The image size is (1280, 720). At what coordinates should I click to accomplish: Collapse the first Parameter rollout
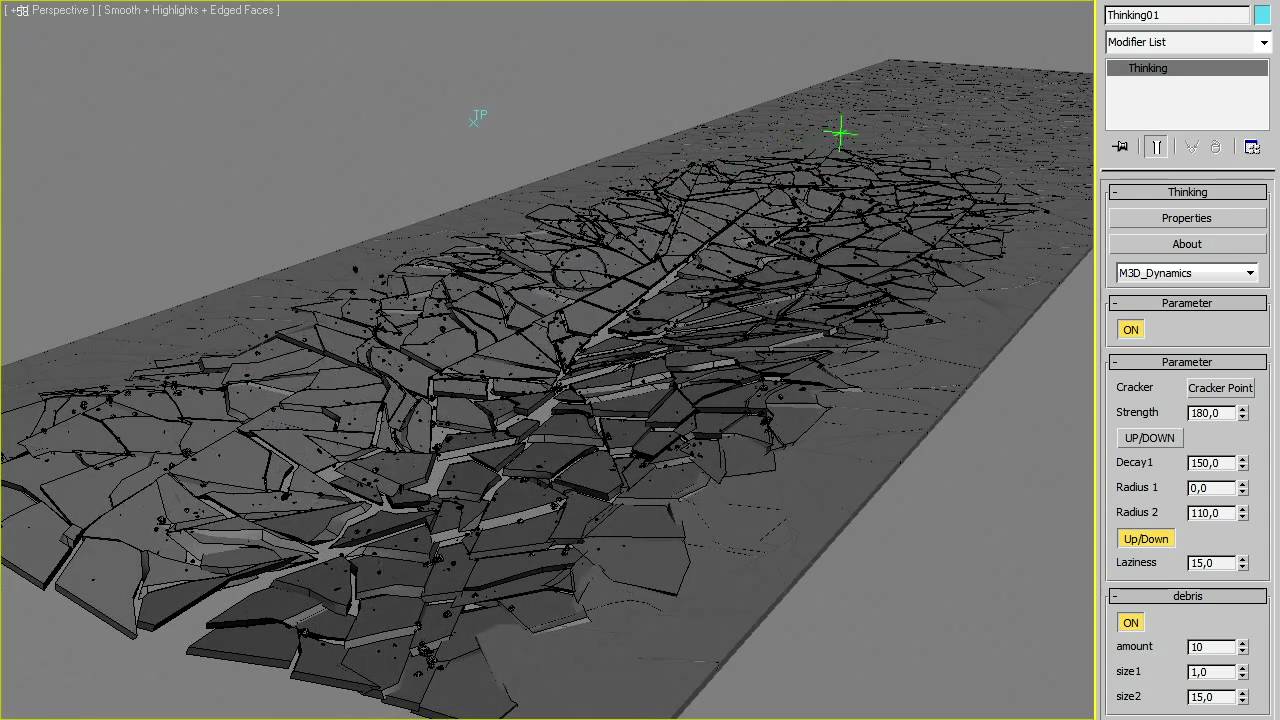tap(1187, 303)
